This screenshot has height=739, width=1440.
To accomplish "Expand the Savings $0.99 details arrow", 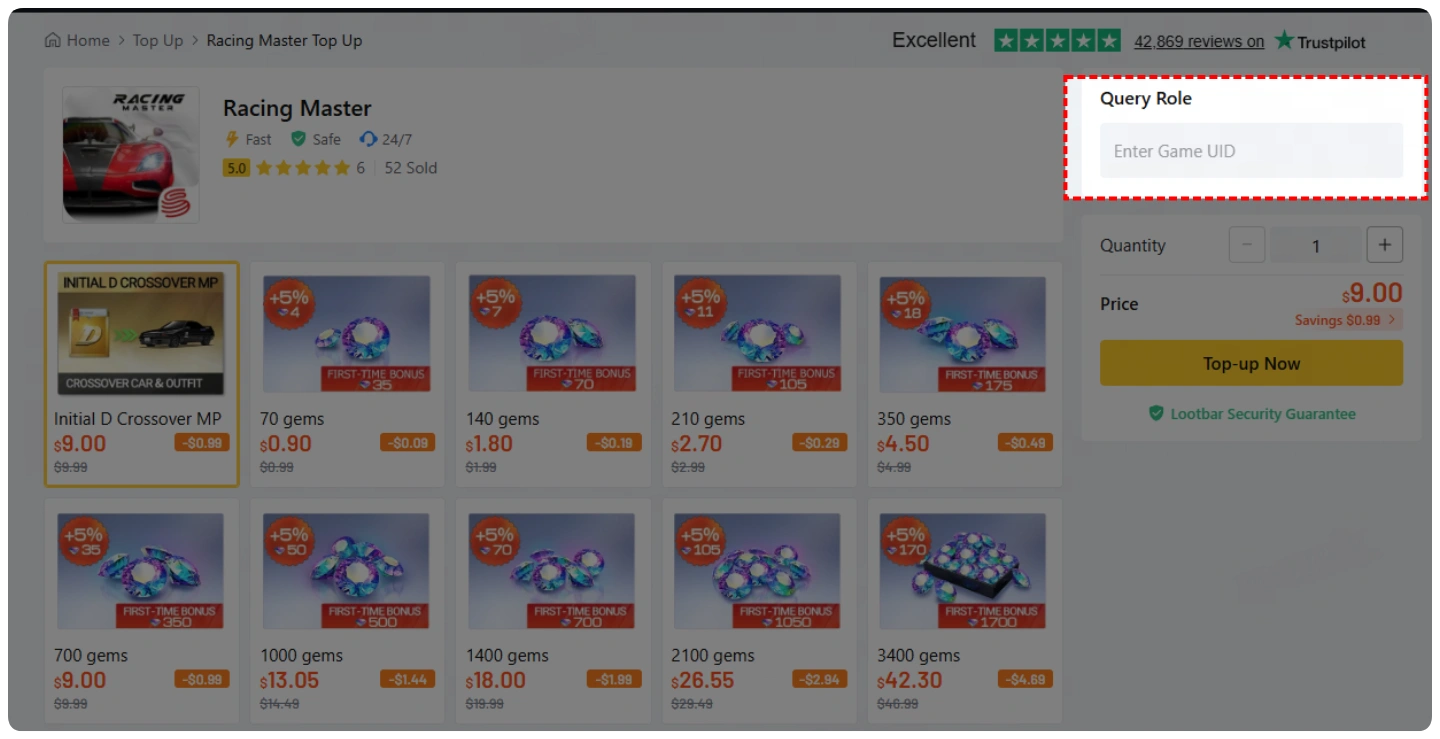I will (x=1392, y=320).
